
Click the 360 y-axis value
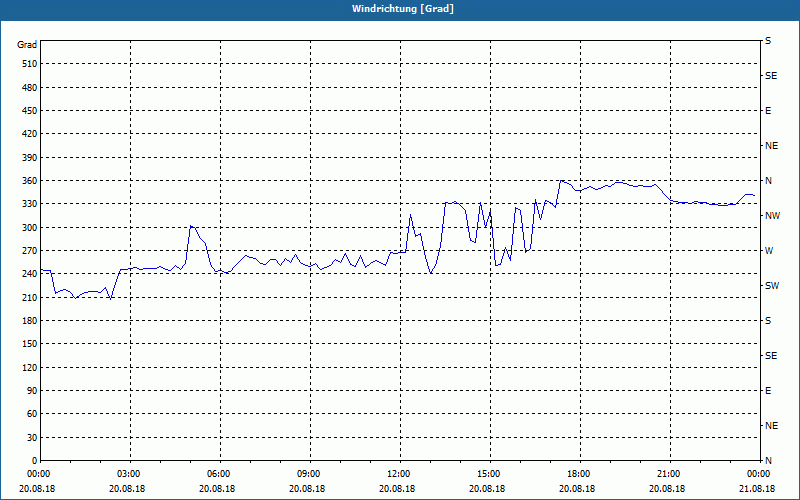coord(30,181)
